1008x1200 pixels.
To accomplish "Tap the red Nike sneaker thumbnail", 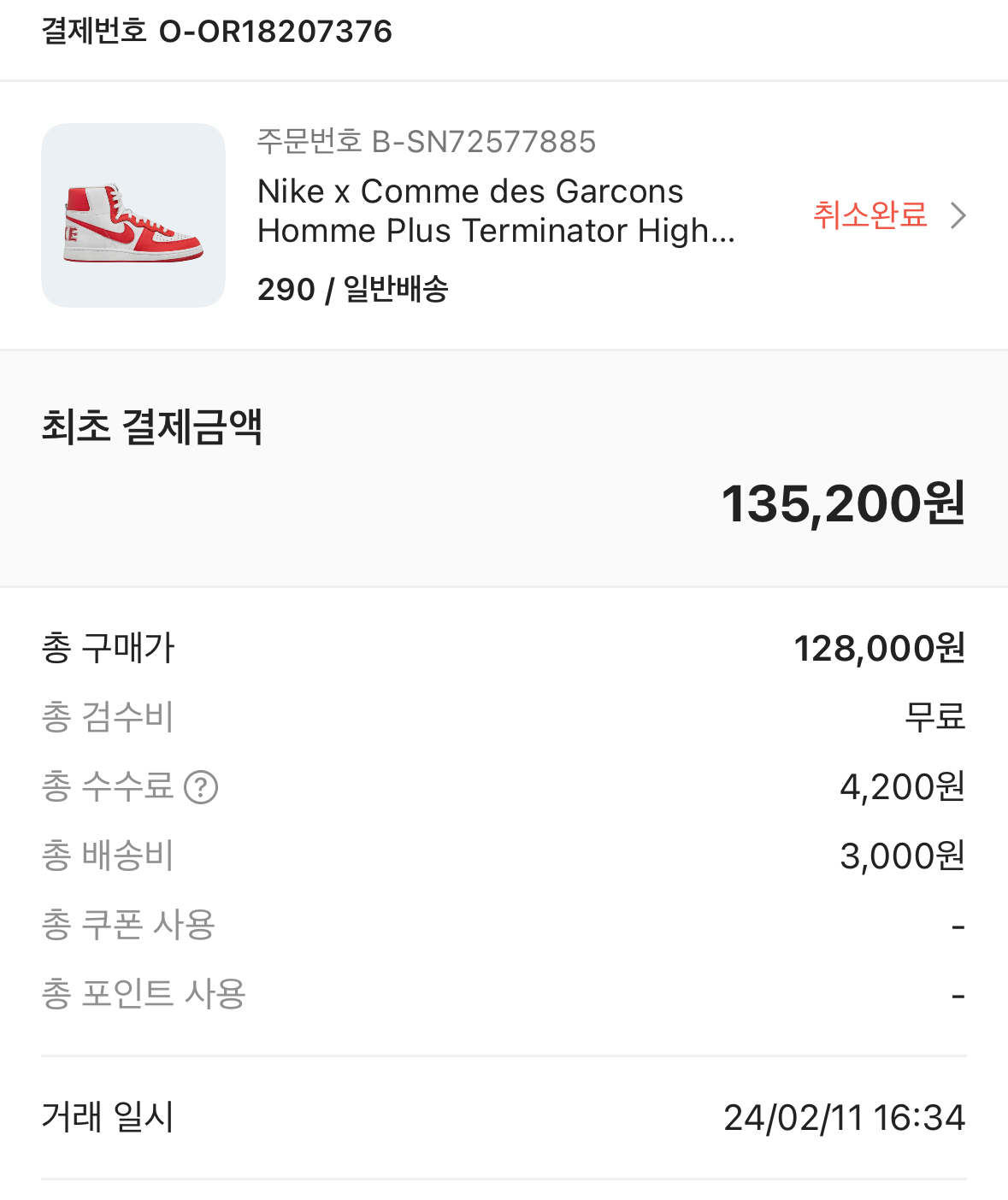I will tap(133, 215).
